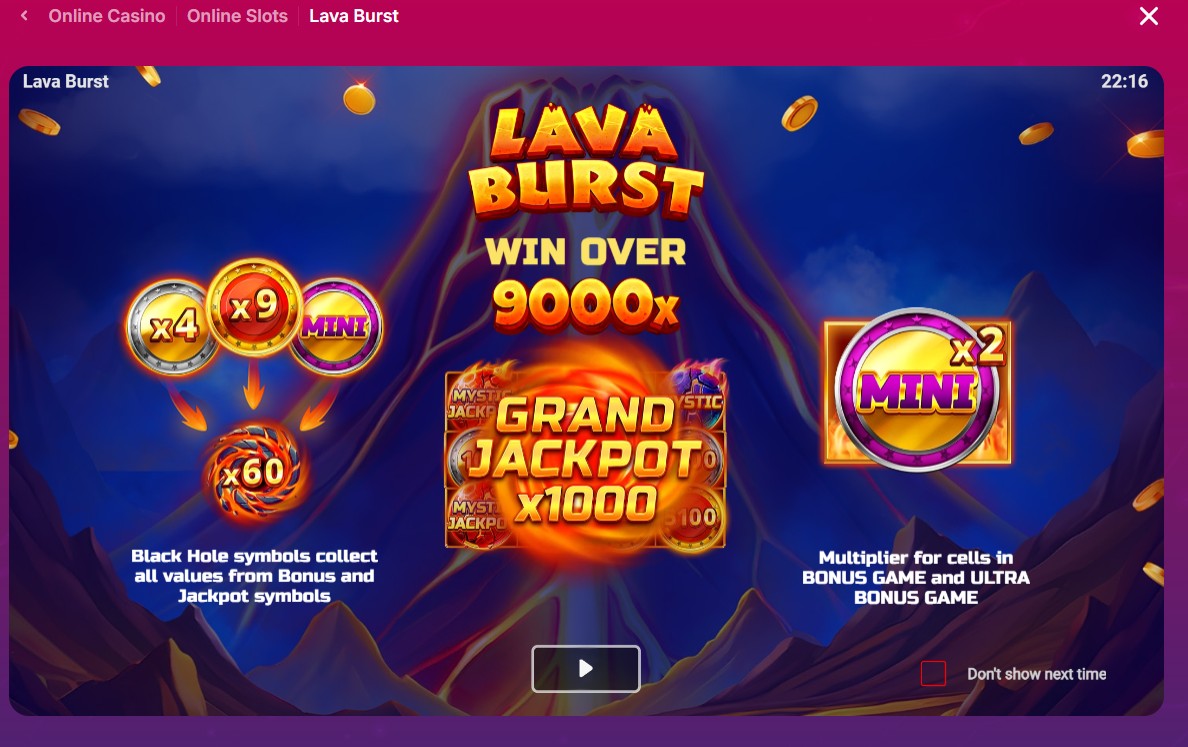
Task: Click the x60 Black Hole symbol
Action: click(x=255, y=473)
